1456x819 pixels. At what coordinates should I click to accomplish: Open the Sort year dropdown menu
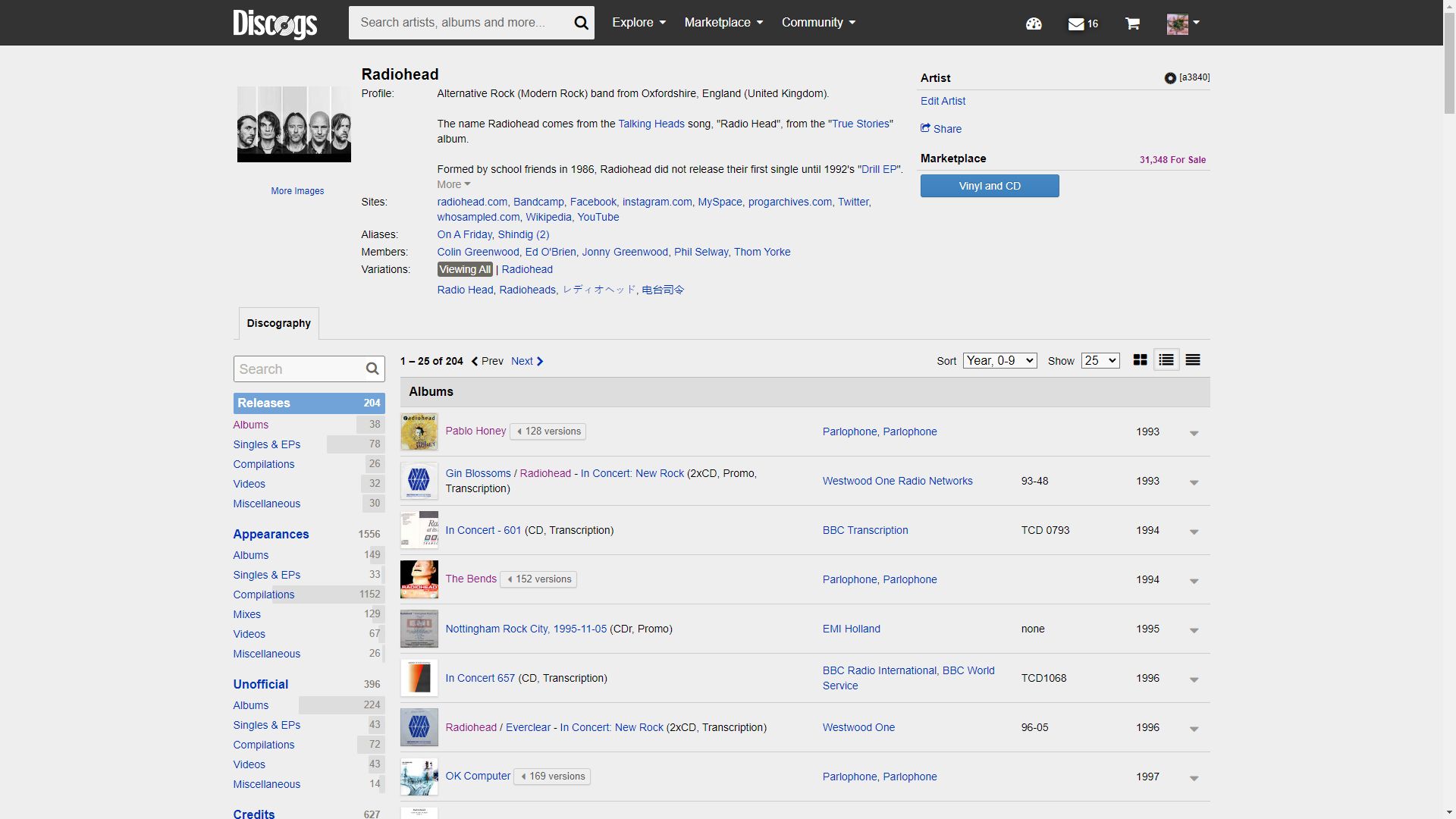tap(1000, 360)
